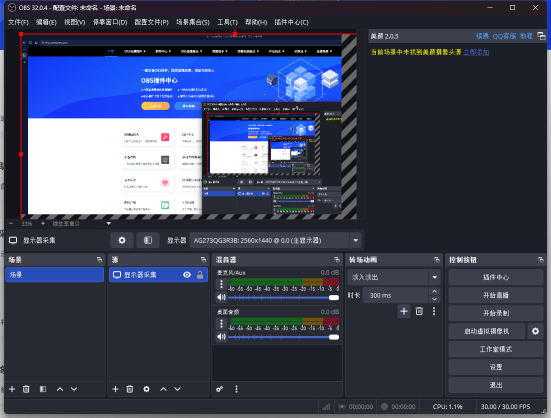Float the 转场动画 panel using its header icon

(437, 260)
